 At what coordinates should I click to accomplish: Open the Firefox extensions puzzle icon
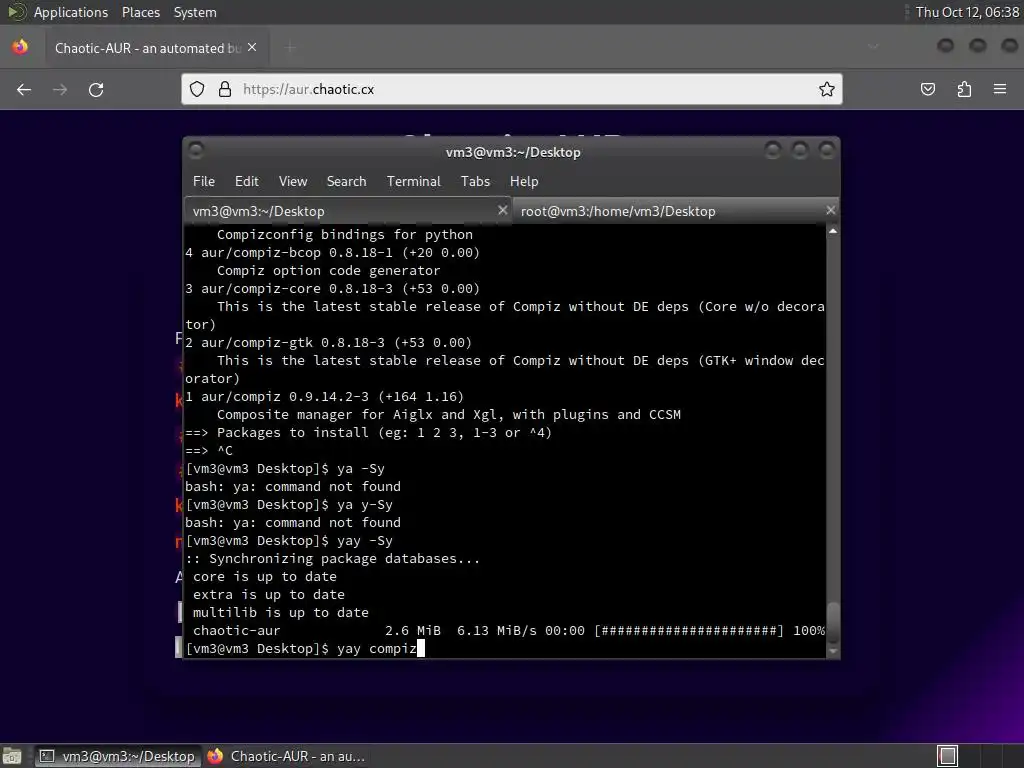point(964,89)
